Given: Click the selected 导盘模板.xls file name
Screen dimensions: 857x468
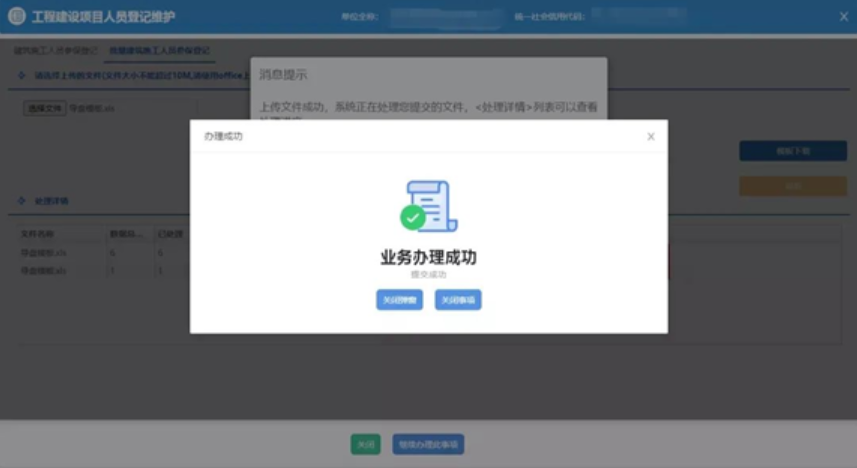Looking at the screenshot, I should [92, 108].
